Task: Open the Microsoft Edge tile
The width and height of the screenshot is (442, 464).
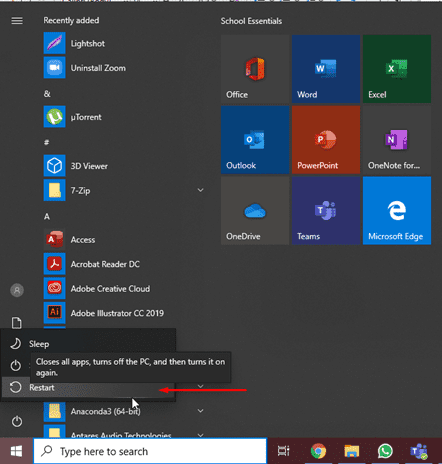Action: (x=397, y=211)
